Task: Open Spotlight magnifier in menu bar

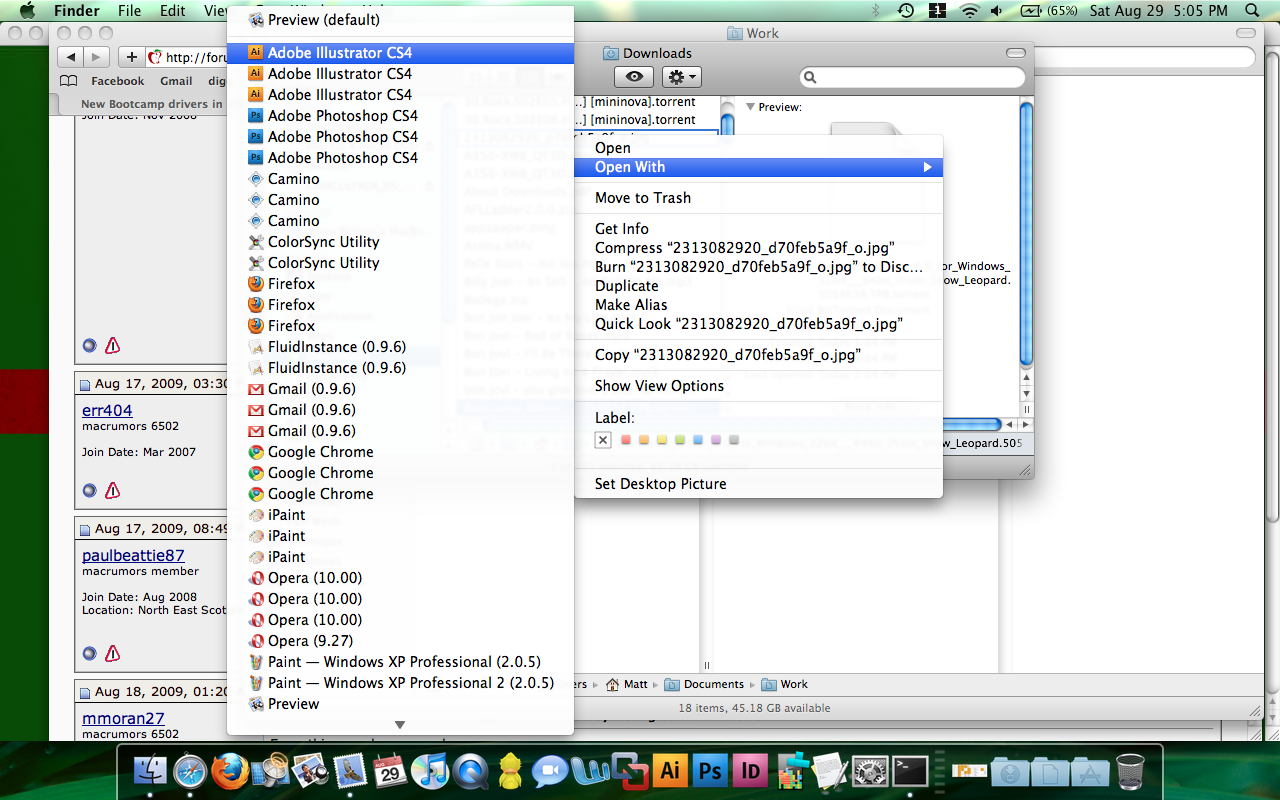Action: [1253, 11]
